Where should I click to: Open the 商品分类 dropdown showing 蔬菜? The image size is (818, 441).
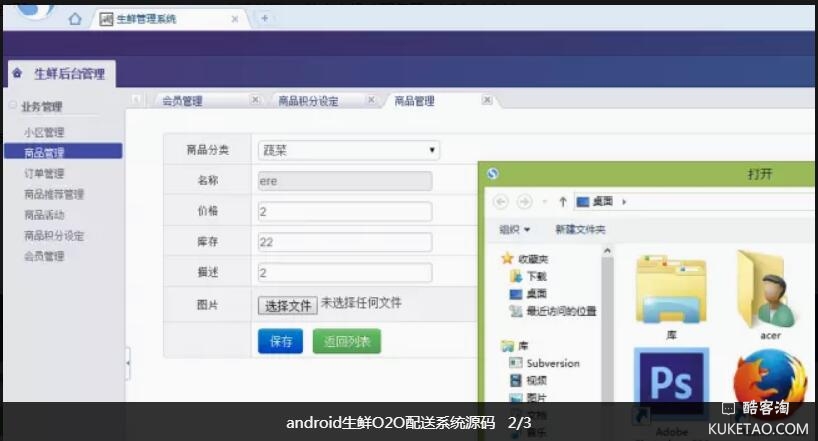pos(348,150)
